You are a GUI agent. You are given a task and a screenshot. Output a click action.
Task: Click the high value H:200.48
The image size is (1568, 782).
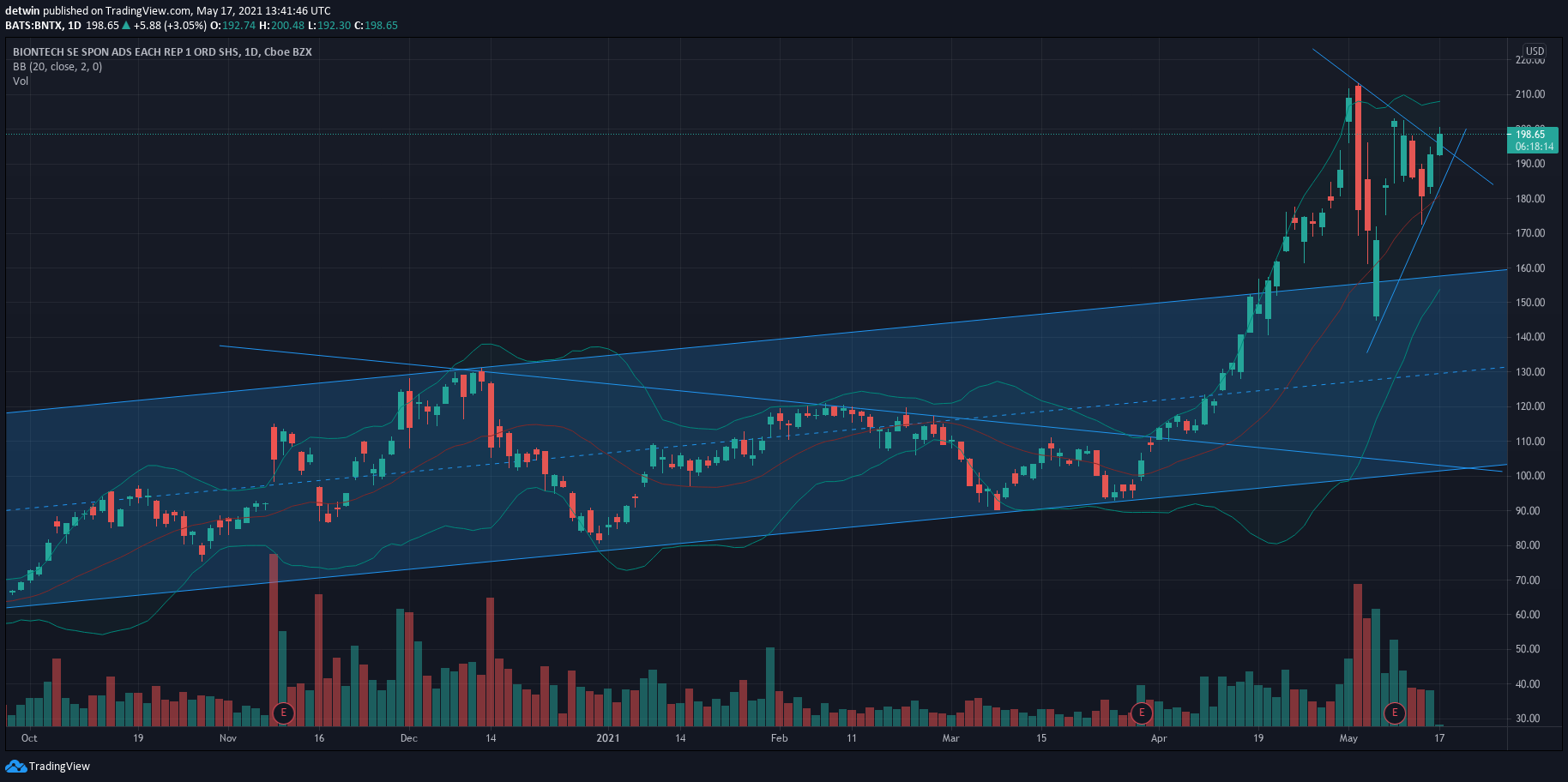282,26
